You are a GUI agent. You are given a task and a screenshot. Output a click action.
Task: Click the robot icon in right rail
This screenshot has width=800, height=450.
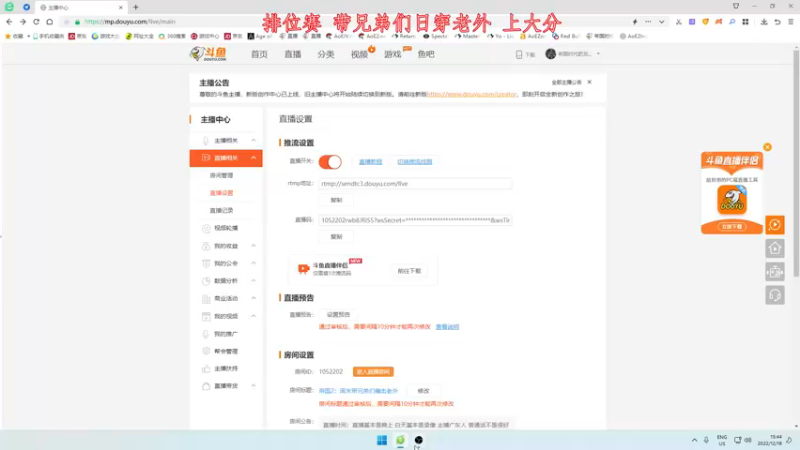(x=775, y=272)
